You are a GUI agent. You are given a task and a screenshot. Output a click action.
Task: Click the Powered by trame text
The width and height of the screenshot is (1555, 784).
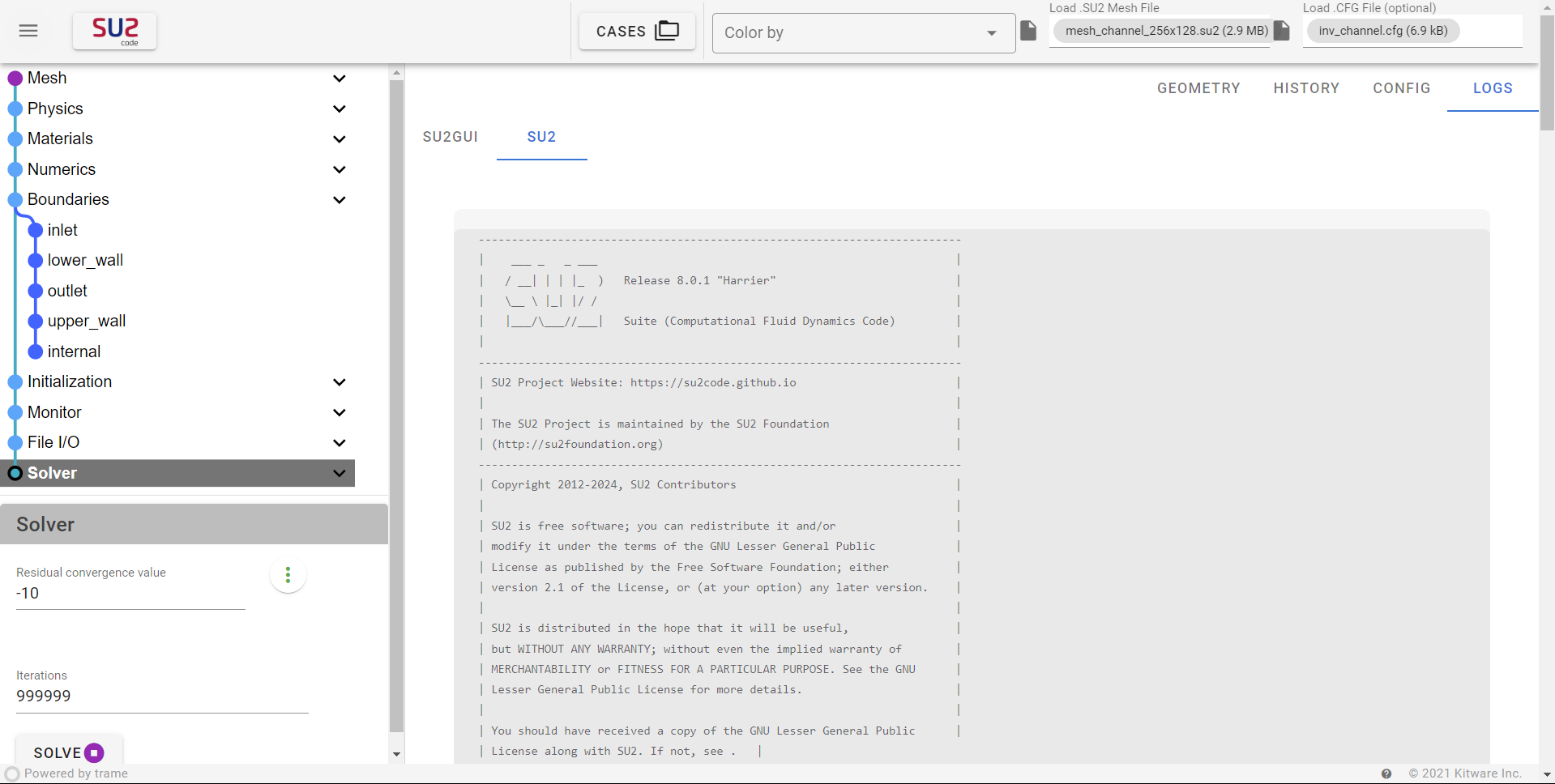point(76,773)
